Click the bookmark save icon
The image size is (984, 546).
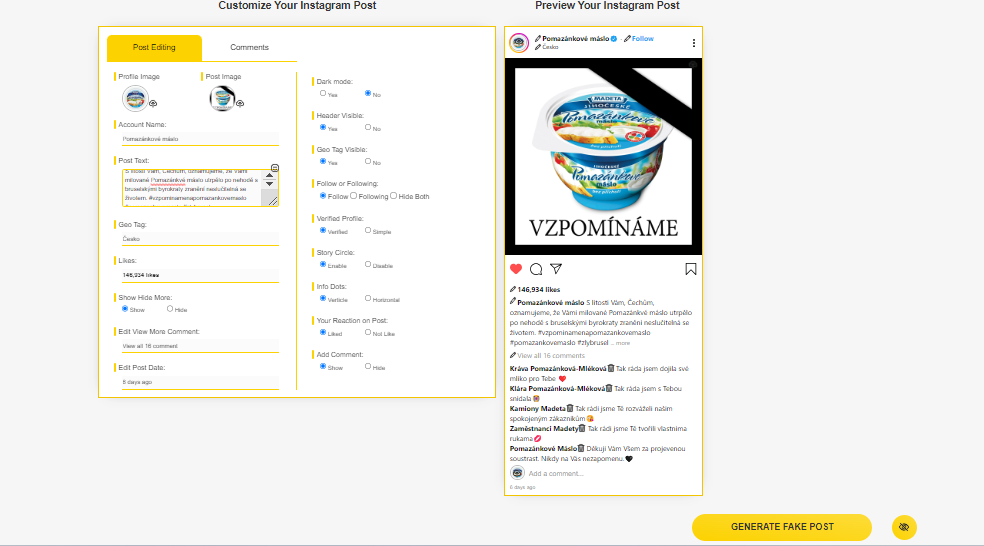pyautogui.click(x=691, y=269)
